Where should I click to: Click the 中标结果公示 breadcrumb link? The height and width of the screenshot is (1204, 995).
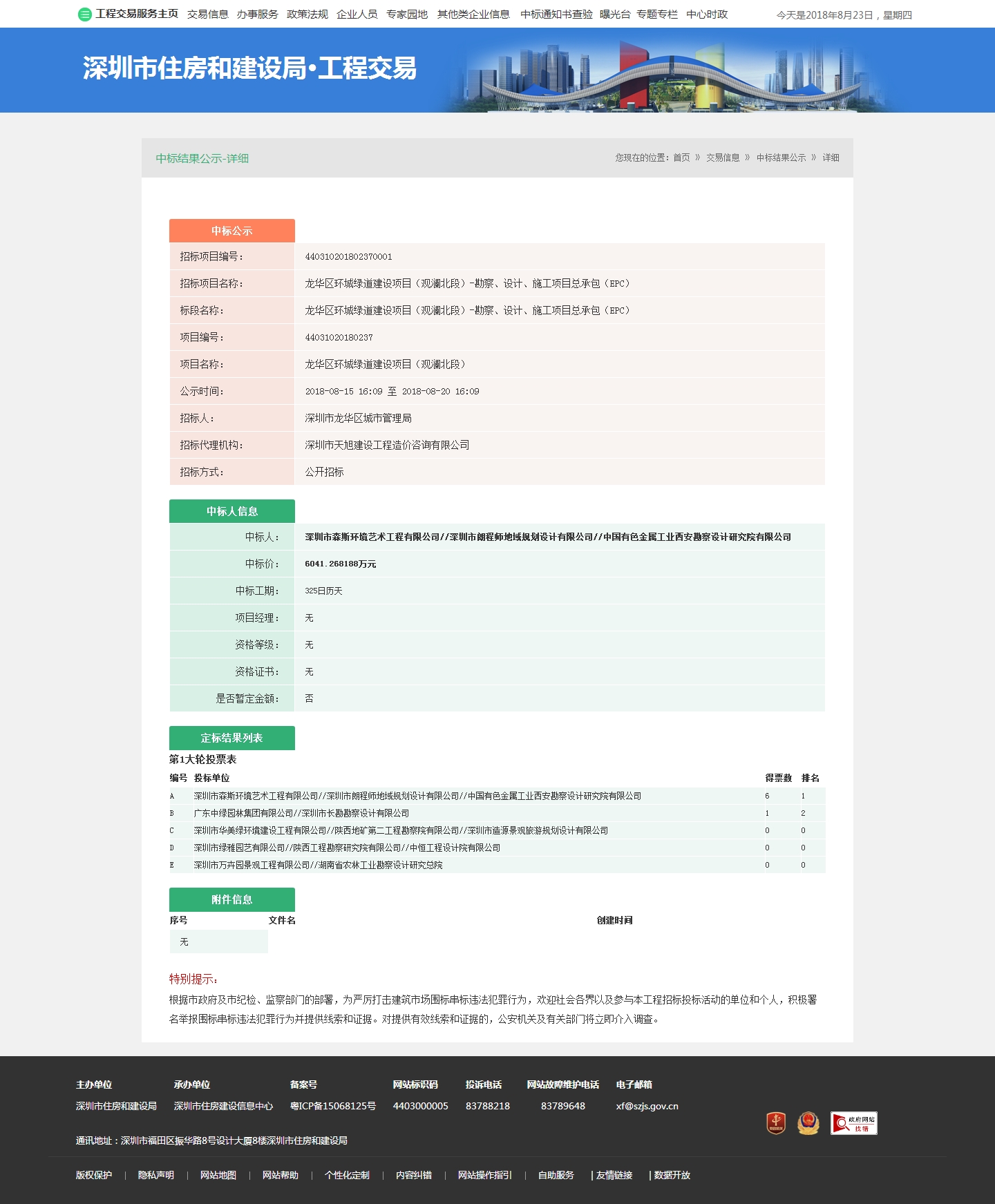[781, 157]
